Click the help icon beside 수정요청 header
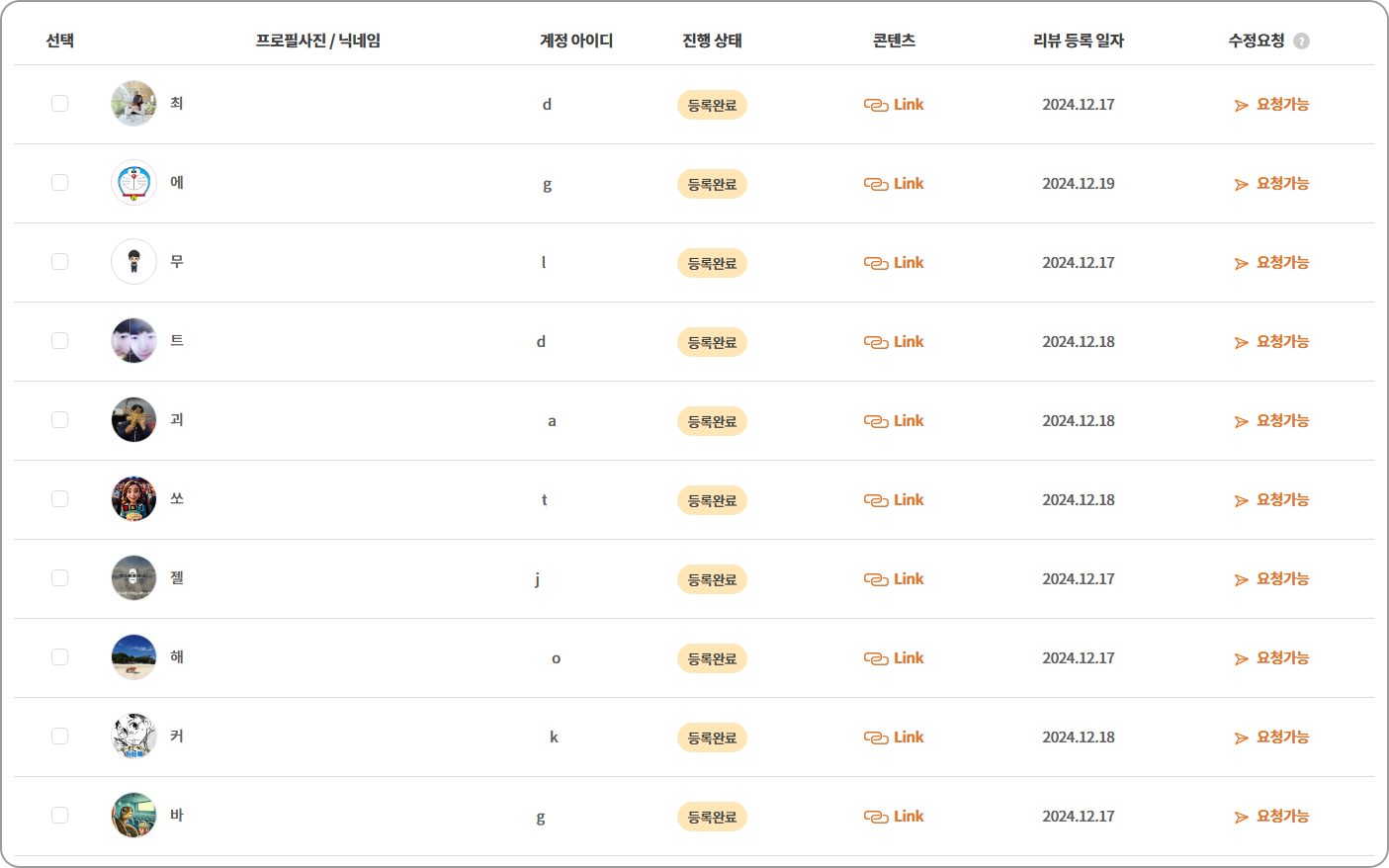 (1301, 42)
